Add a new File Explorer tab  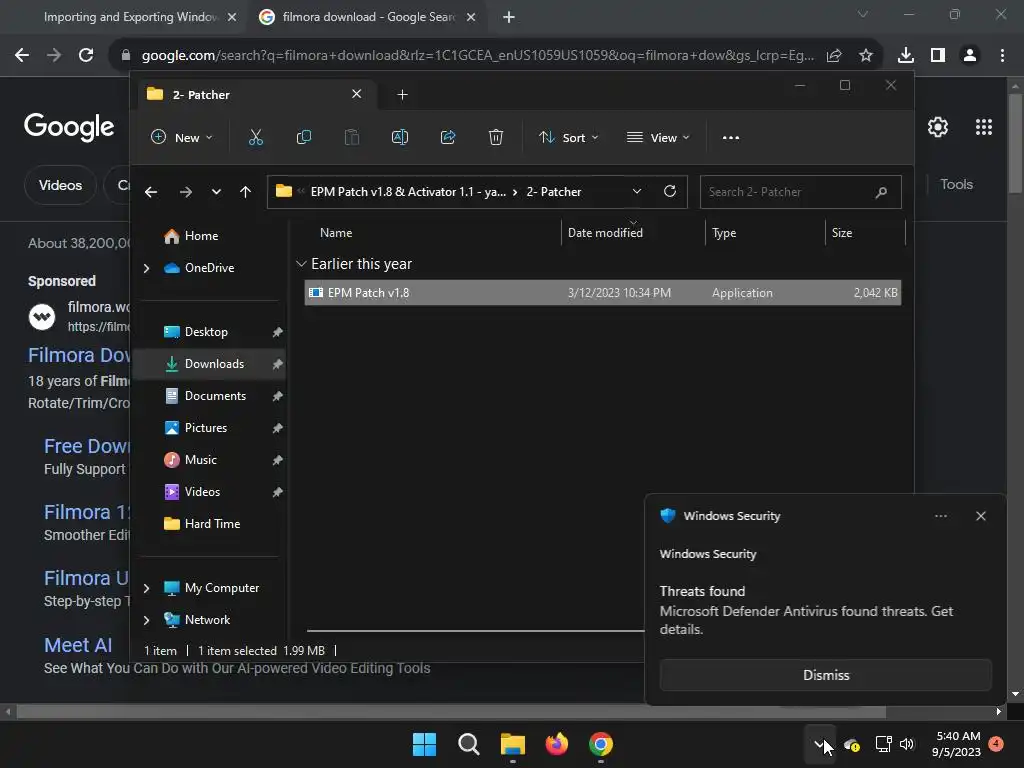[402, 95]
